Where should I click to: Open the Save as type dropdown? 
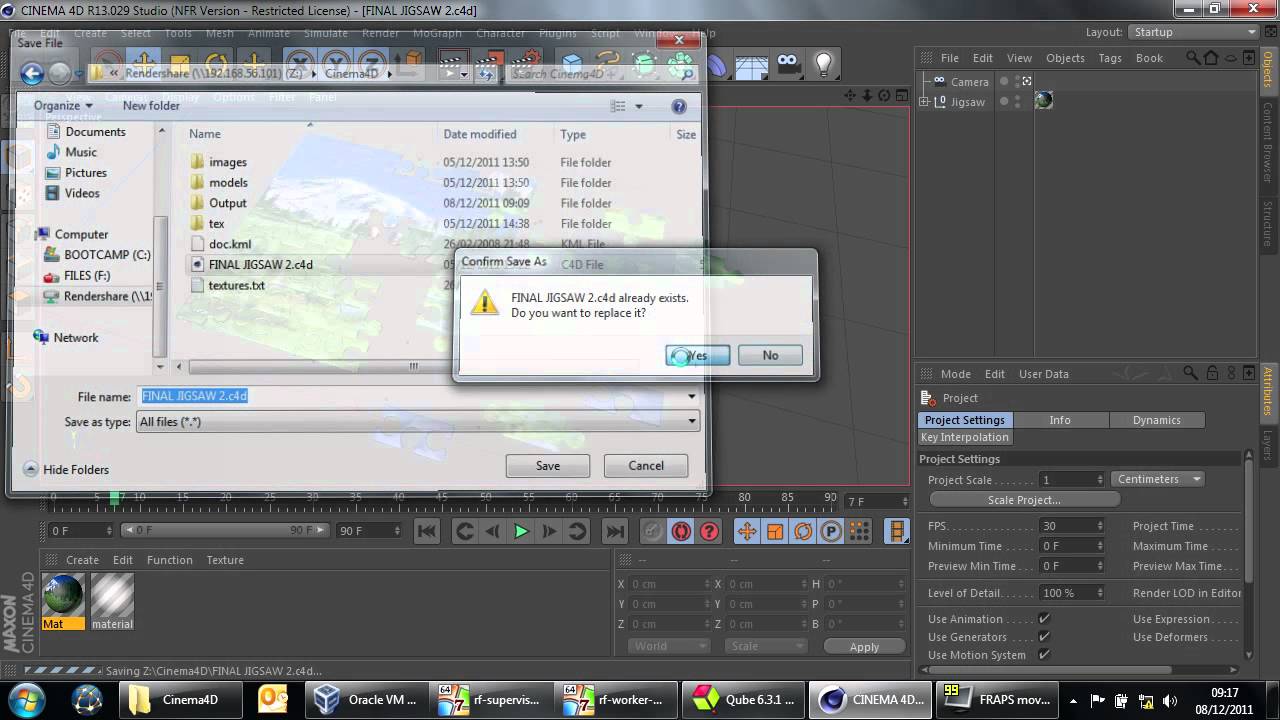418,422
